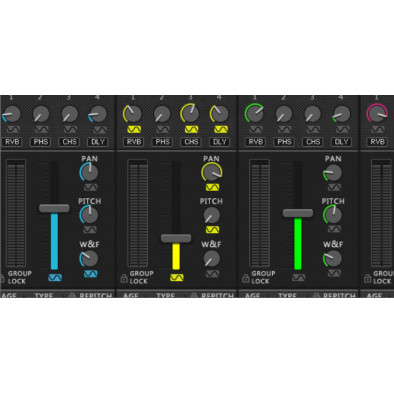Screen dimensions: 394x394
Task: Open PHS effect selector on blue channel
Action: (41, 142)
